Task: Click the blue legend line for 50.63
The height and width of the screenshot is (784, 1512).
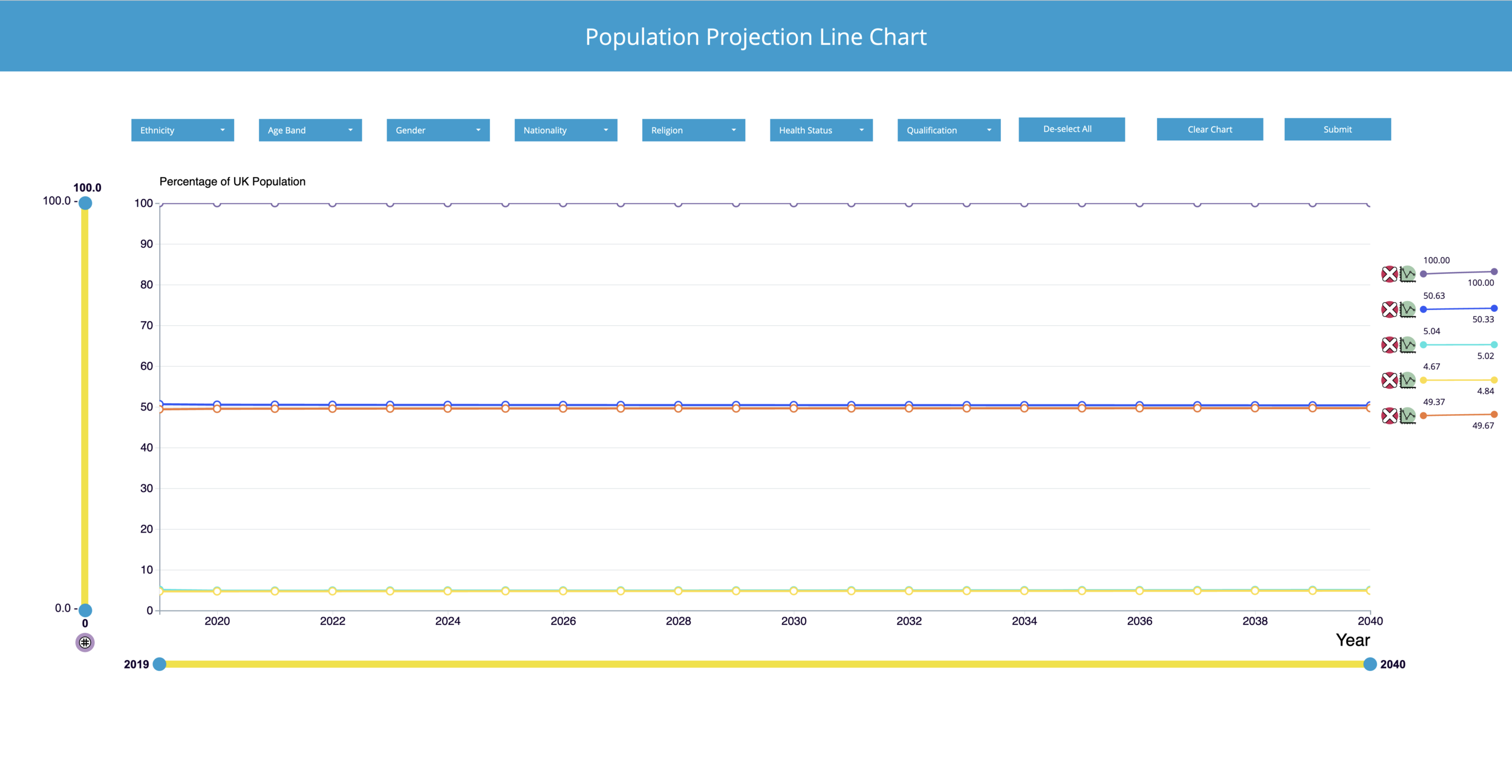Action: click(1459, 309)
